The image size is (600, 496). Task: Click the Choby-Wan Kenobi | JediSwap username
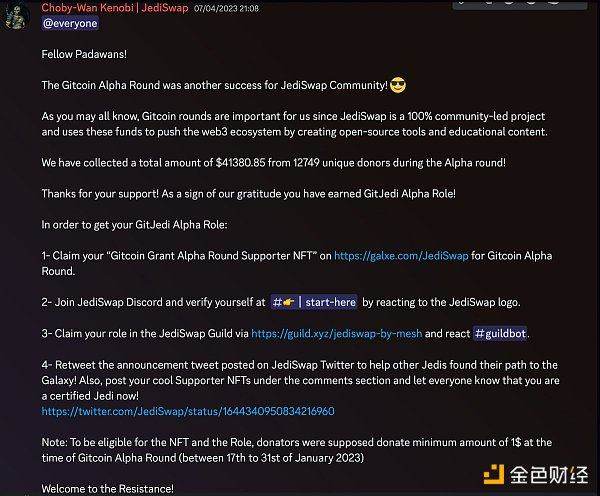115,8
